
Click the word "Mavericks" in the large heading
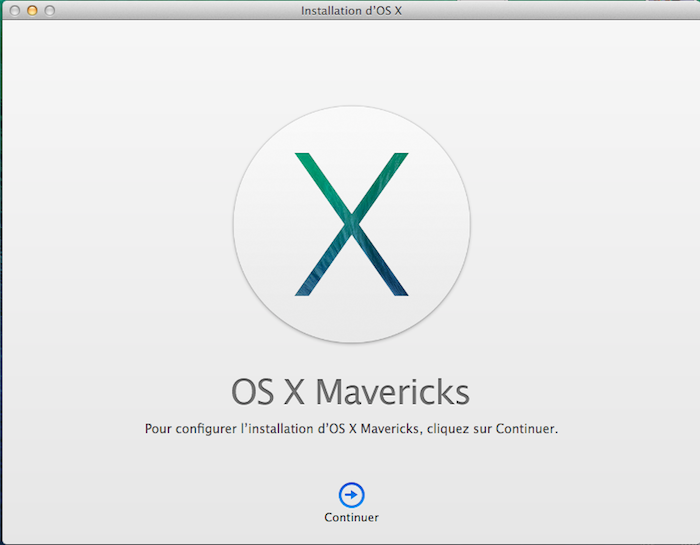pyautogui.click(x=392, y=392)
